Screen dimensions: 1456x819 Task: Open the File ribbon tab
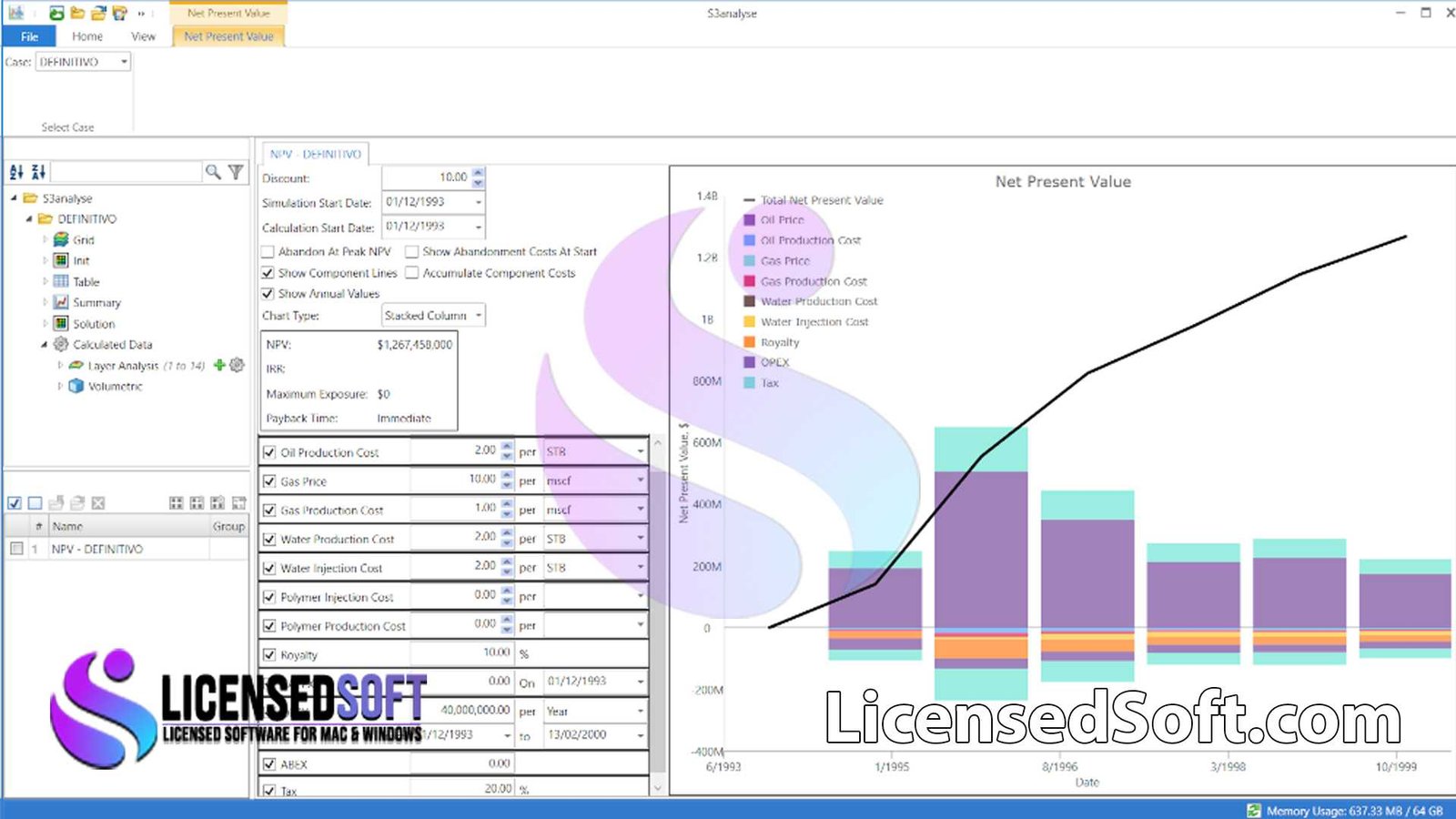29,36
